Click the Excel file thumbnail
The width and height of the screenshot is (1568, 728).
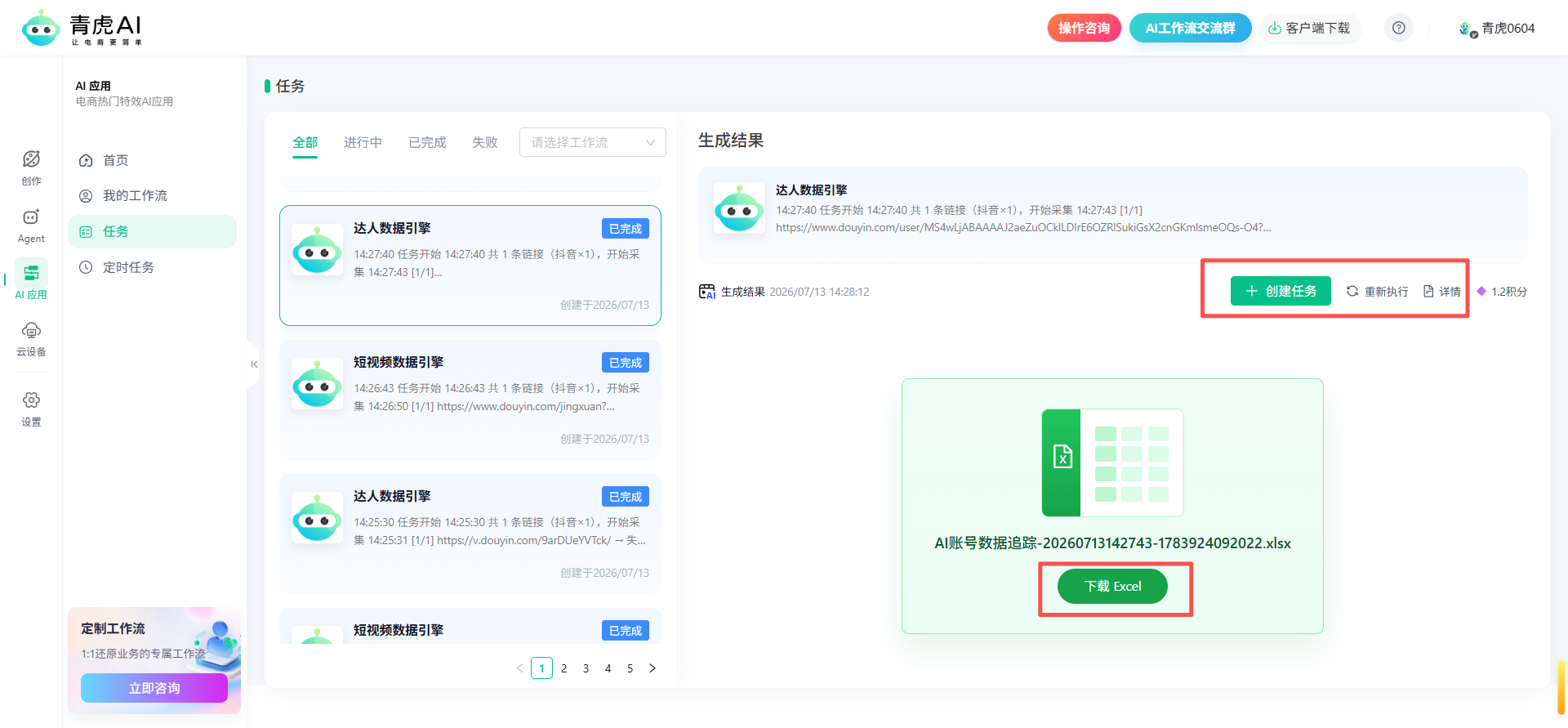click(1112, 462)
